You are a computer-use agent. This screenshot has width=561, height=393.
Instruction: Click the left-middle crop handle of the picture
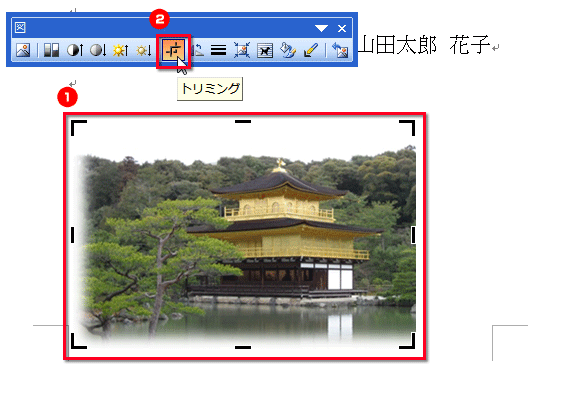point(73,234)
